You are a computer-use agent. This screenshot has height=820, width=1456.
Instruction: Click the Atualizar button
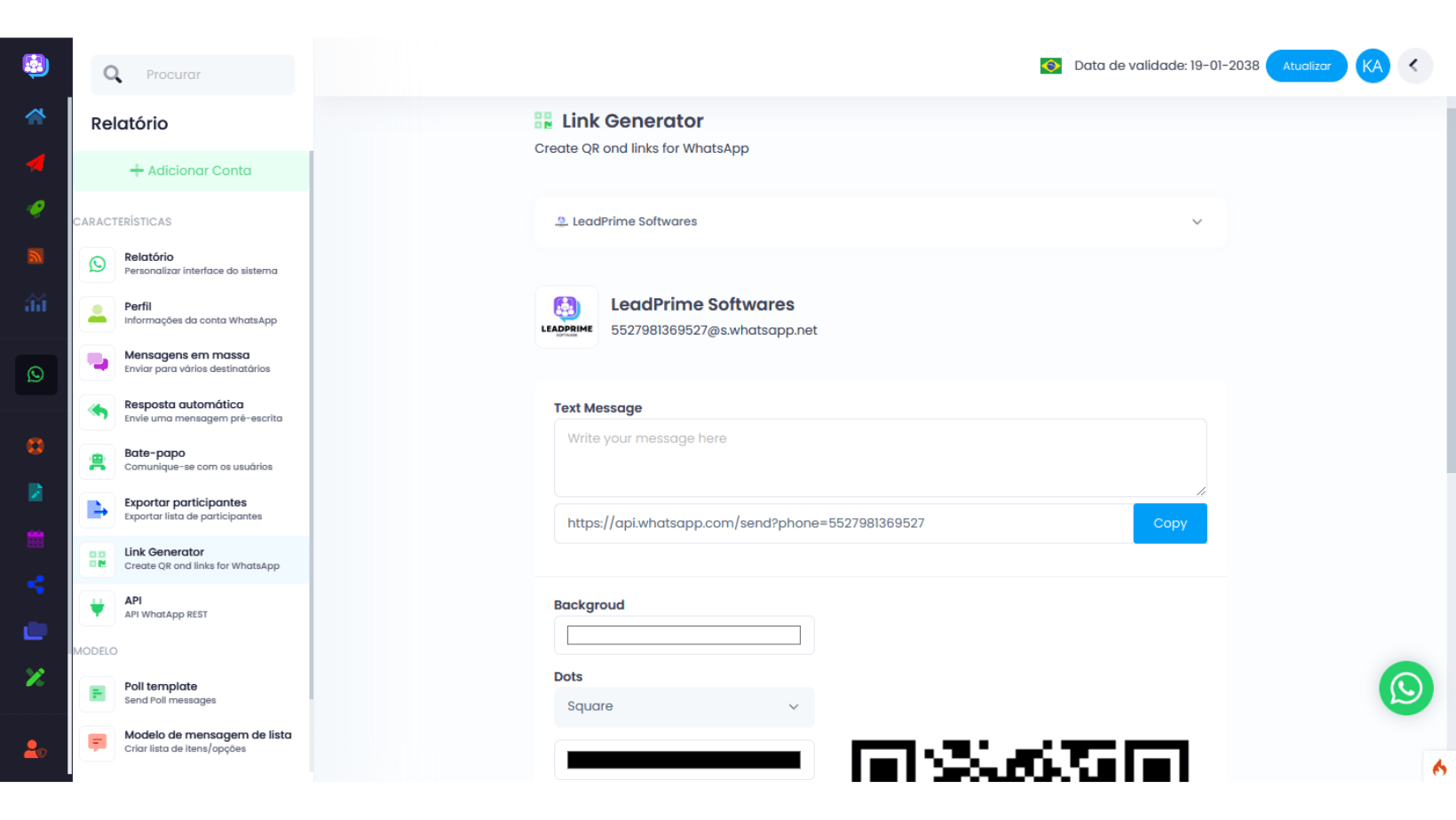[1306, 66]
